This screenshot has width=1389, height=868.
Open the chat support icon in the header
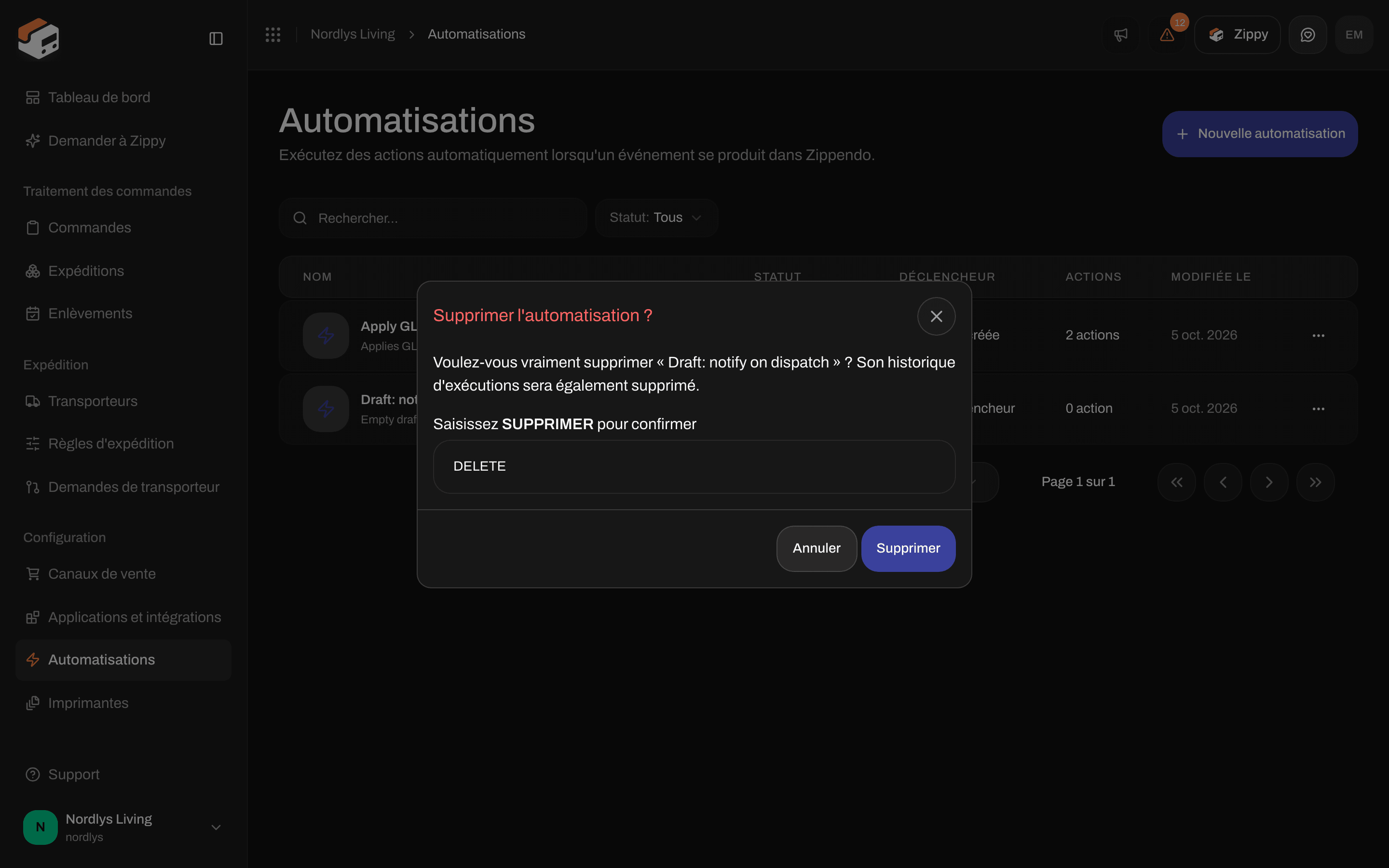pos(1307,34)
